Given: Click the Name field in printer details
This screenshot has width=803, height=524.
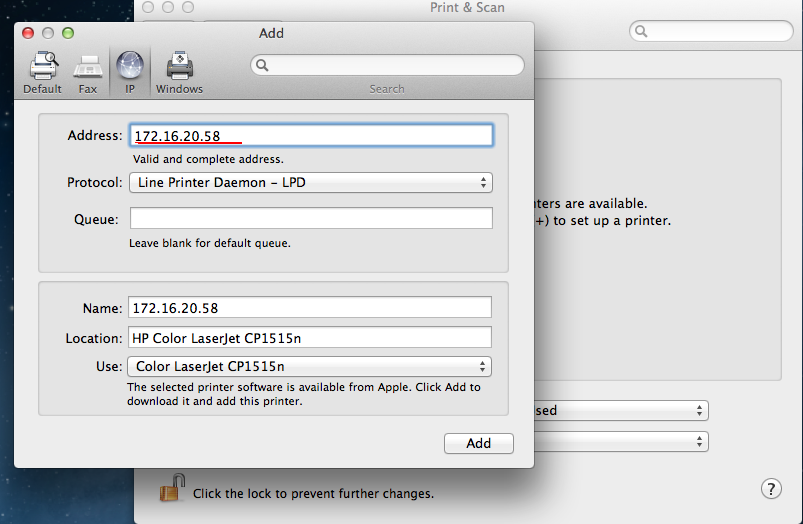Looking at the screenshot, I should (x=310, y=308).
